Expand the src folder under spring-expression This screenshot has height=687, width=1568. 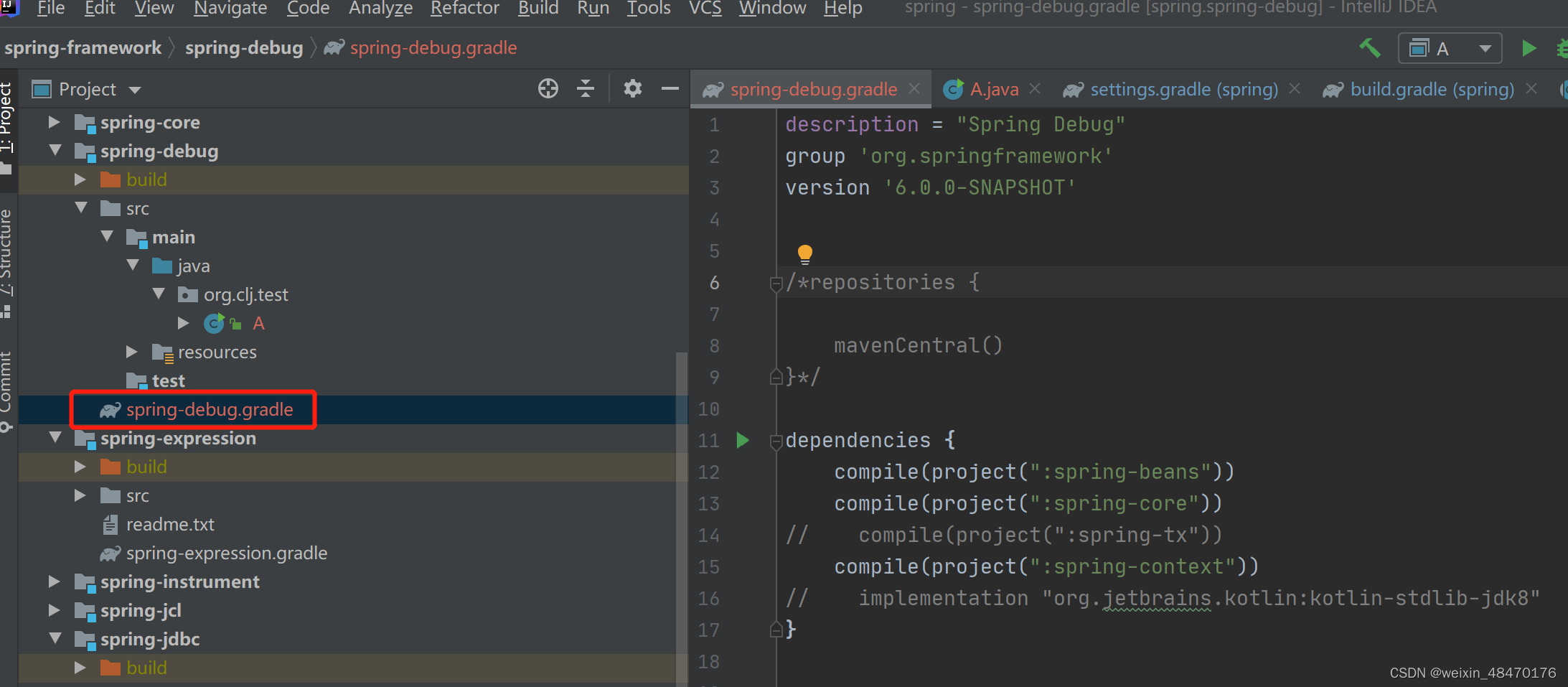[80, 495]
